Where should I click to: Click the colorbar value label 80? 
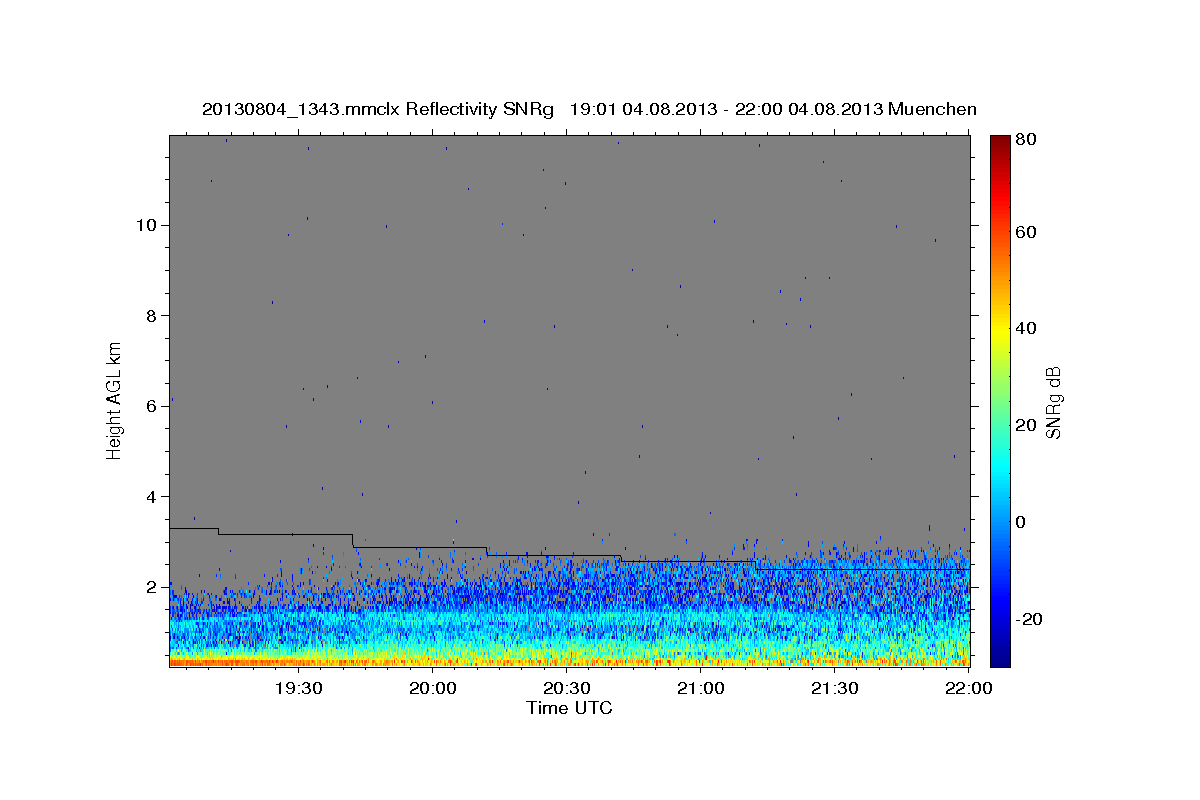1024,139
